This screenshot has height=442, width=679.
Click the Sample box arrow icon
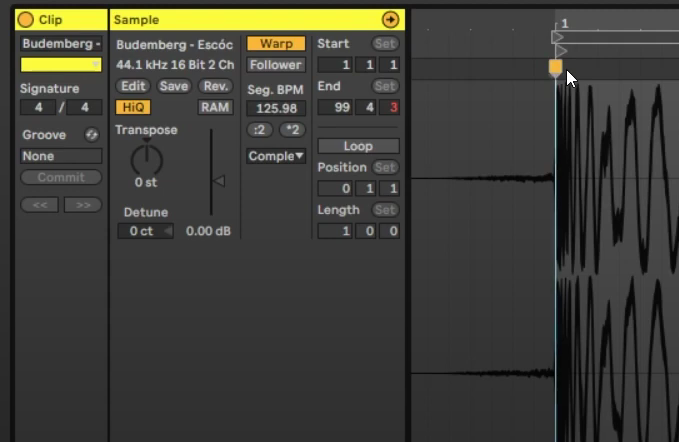click(x=390, y=19)
